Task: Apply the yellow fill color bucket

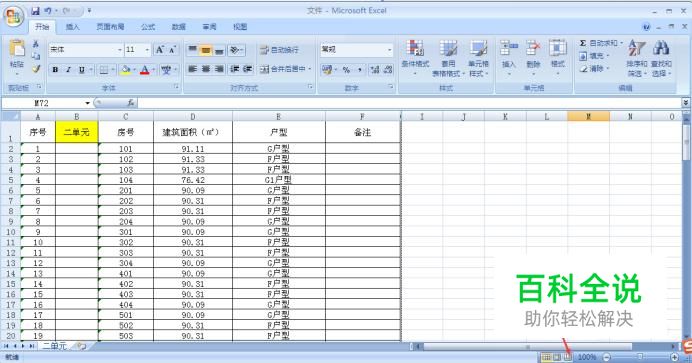Action: [125, 70]
